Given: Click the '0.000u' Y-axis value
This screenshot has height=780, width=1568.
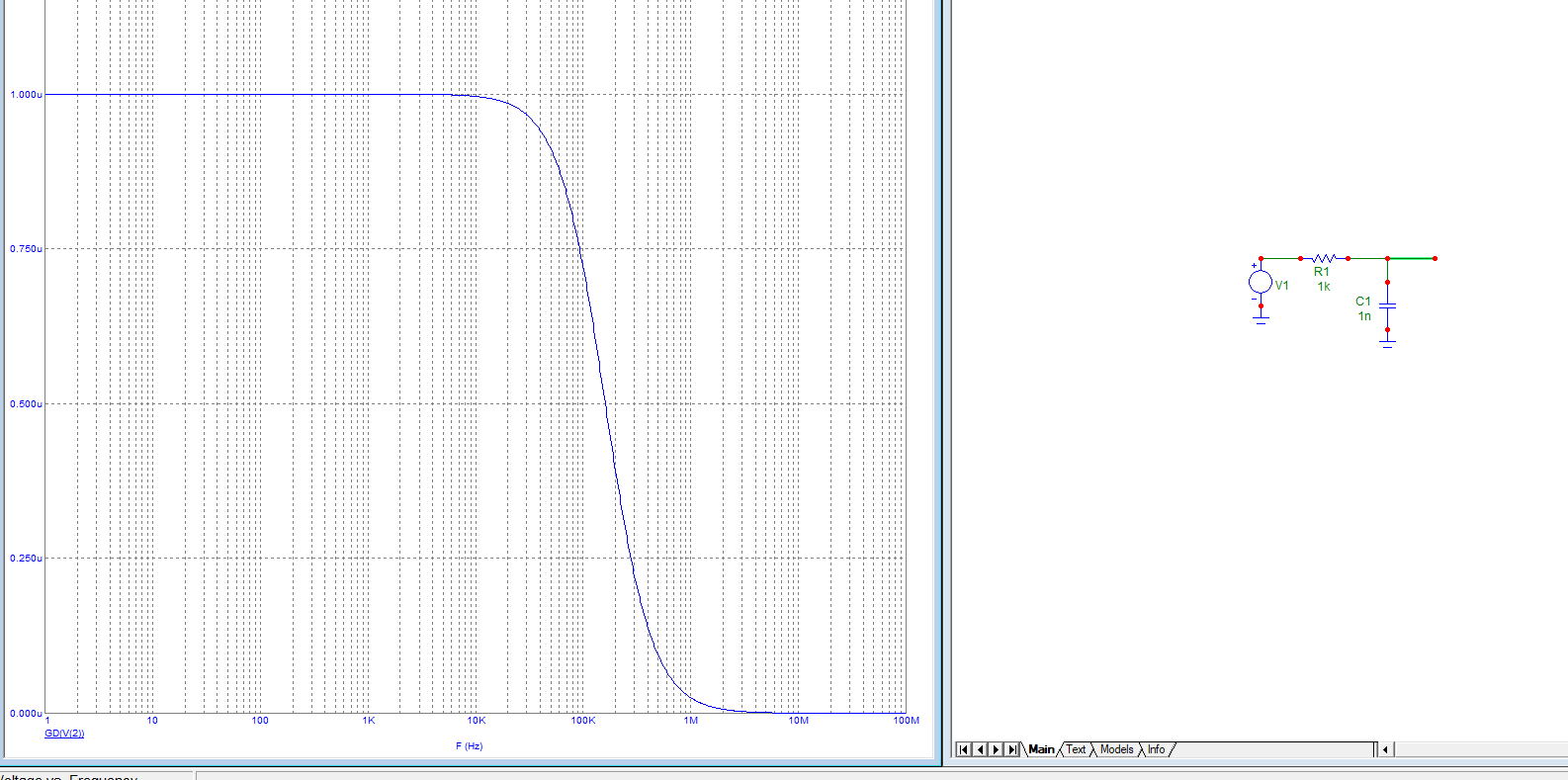Looking at the screenshot, I should pyautogui.click(x=26, y=714).
